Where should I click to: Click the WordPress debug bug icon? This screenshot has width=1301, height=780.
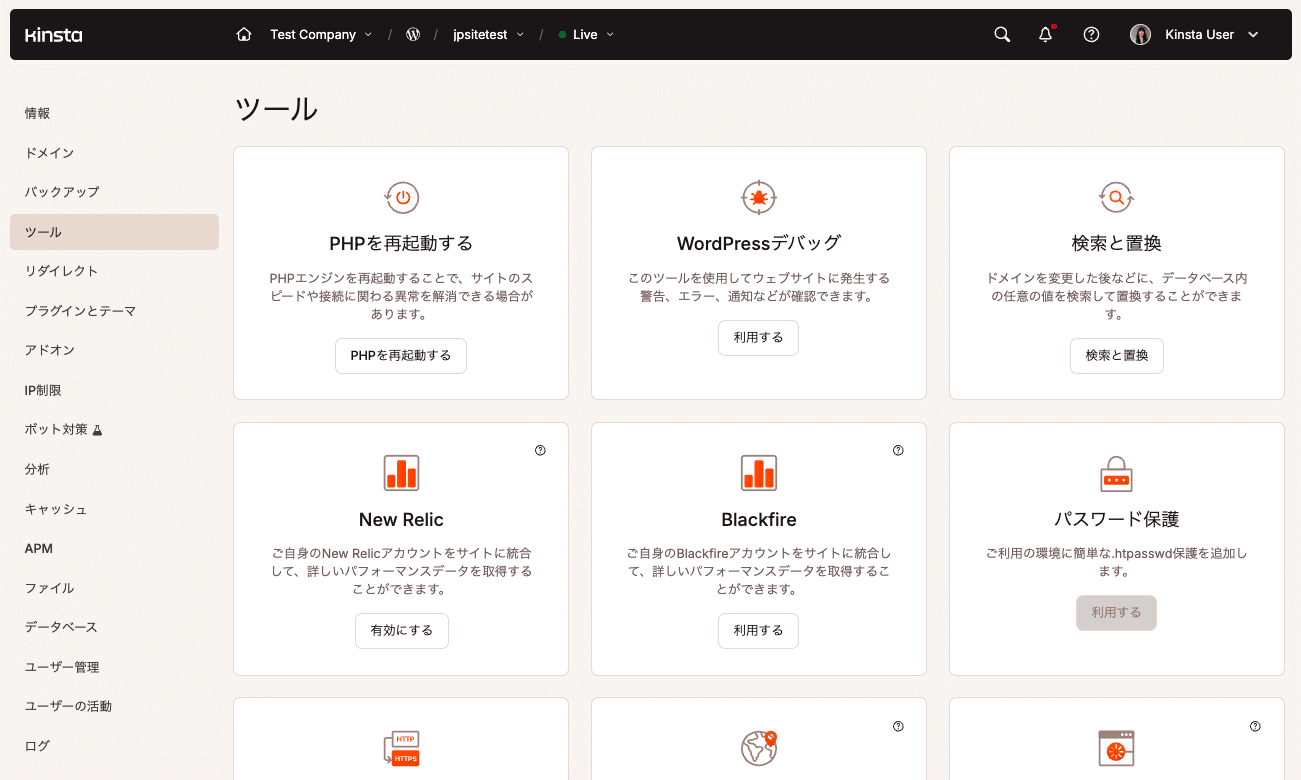759,197
